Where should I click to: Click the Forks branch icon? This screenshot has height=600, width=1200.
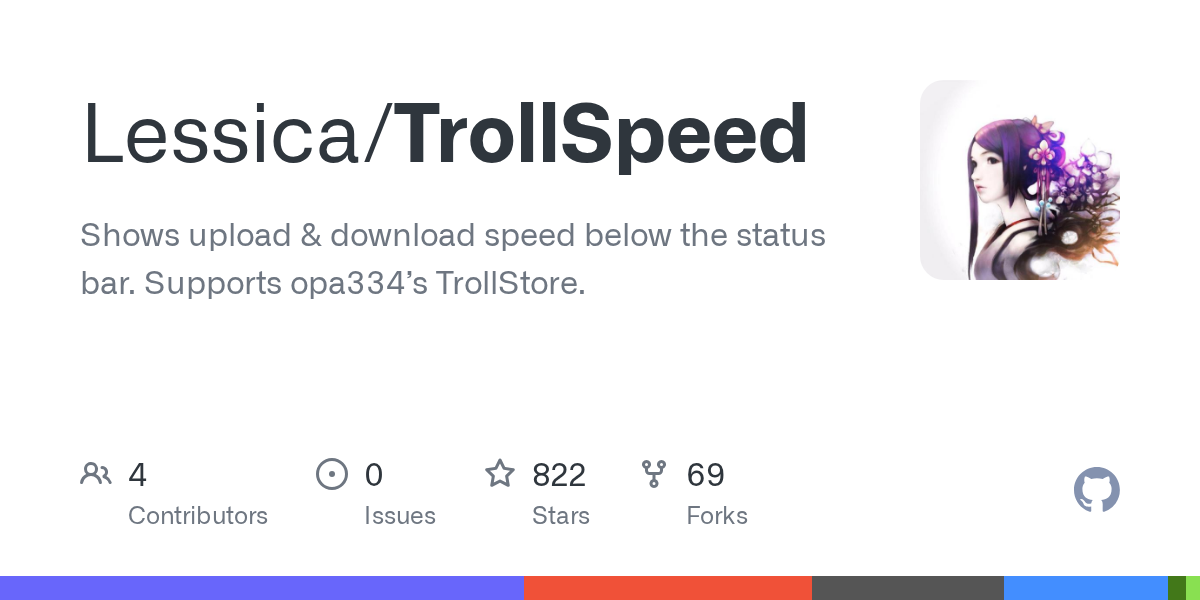coord(654,474)
